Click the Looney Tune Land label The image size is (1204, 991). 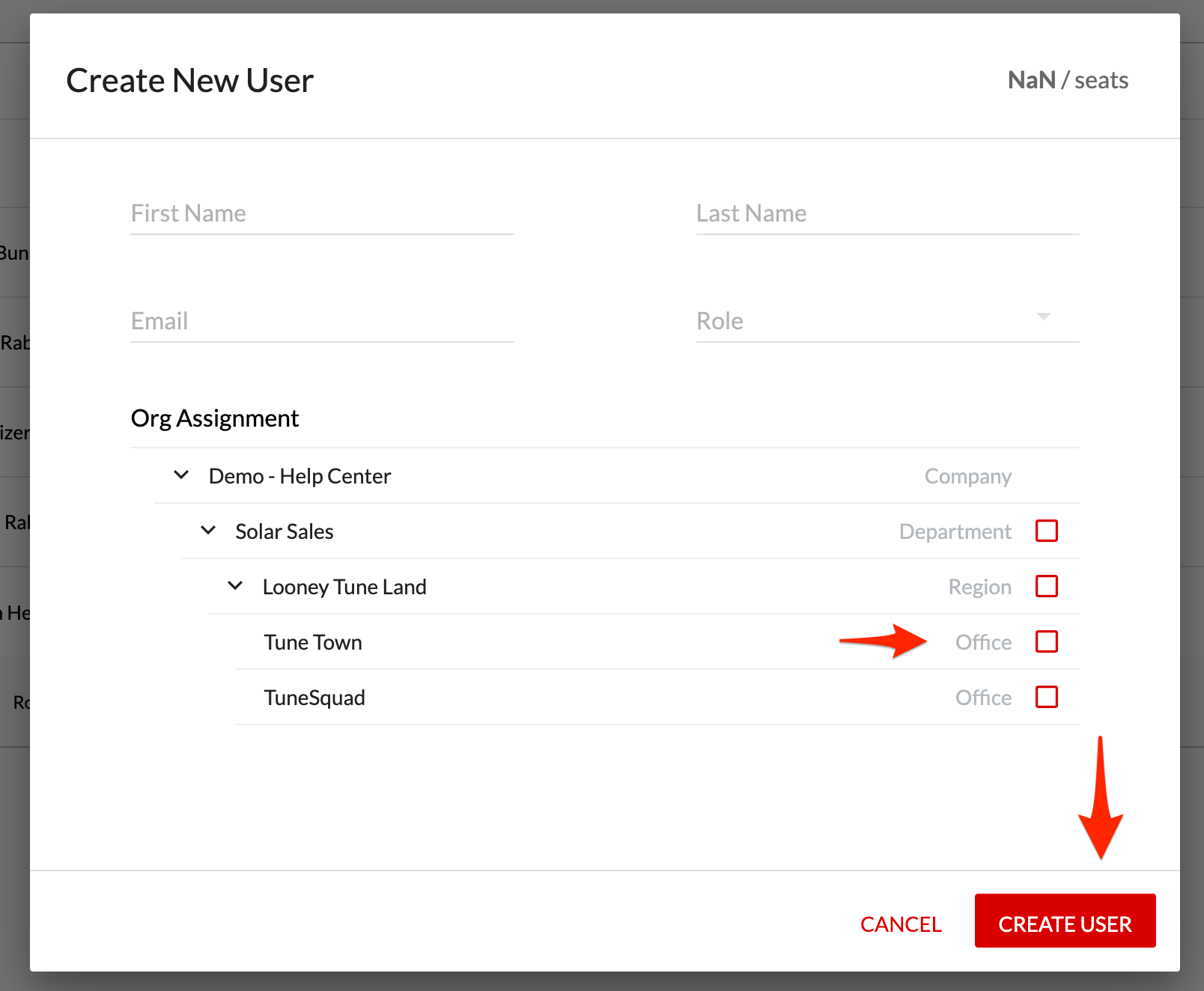[x=344, y=587]
